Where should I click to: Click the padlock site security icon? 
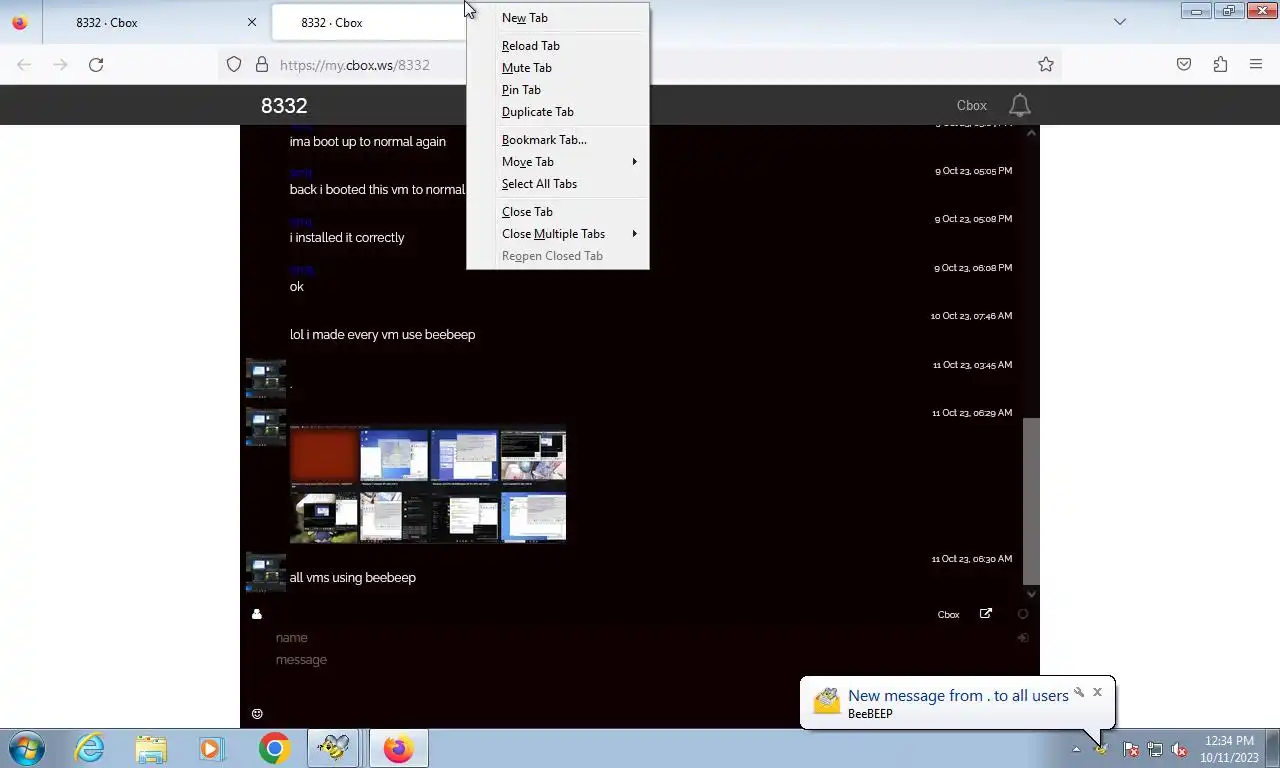point(262,65)
